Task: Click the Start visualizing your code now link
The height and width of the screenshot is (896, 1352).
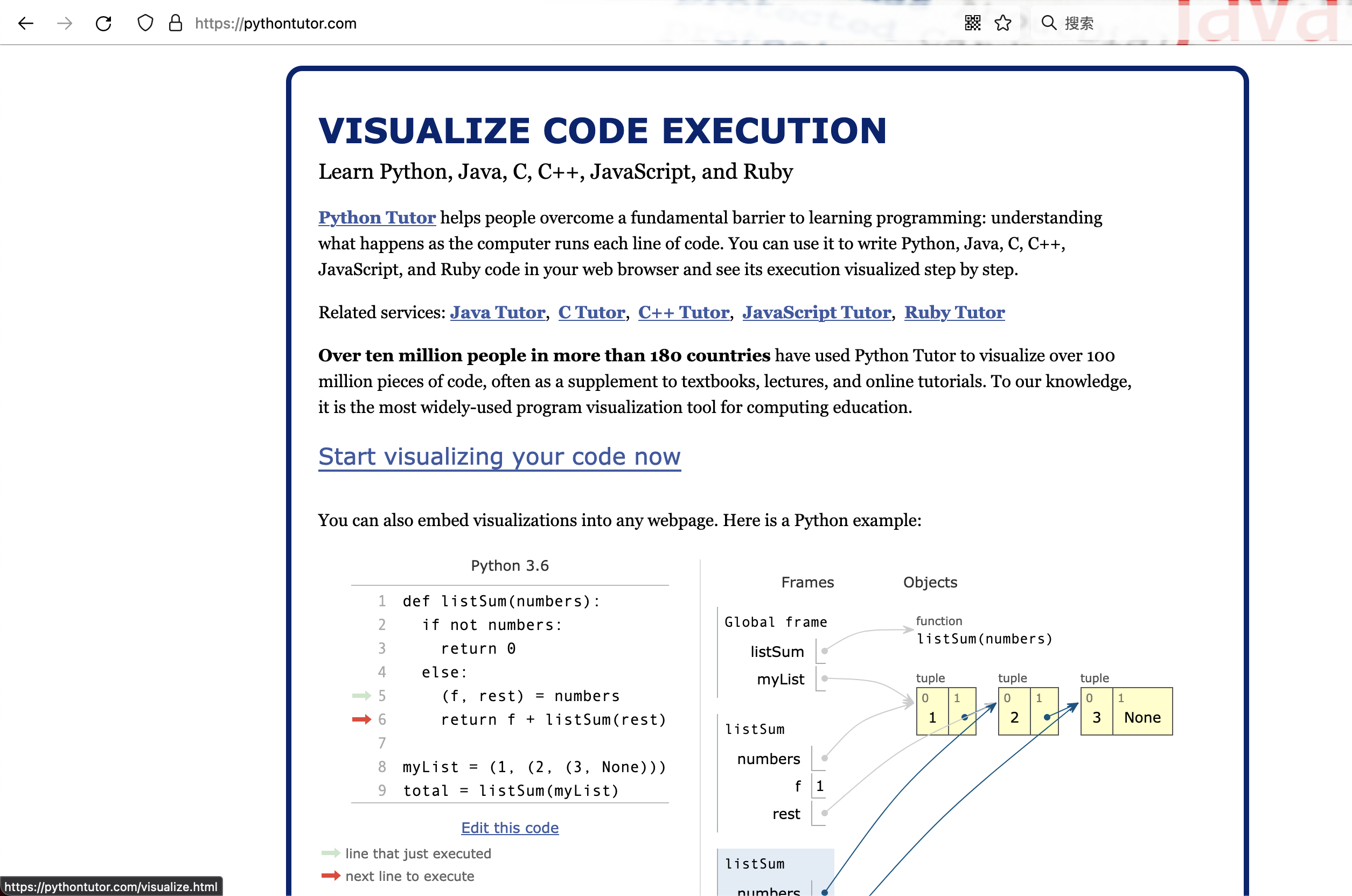Action: tap(500, 457)
